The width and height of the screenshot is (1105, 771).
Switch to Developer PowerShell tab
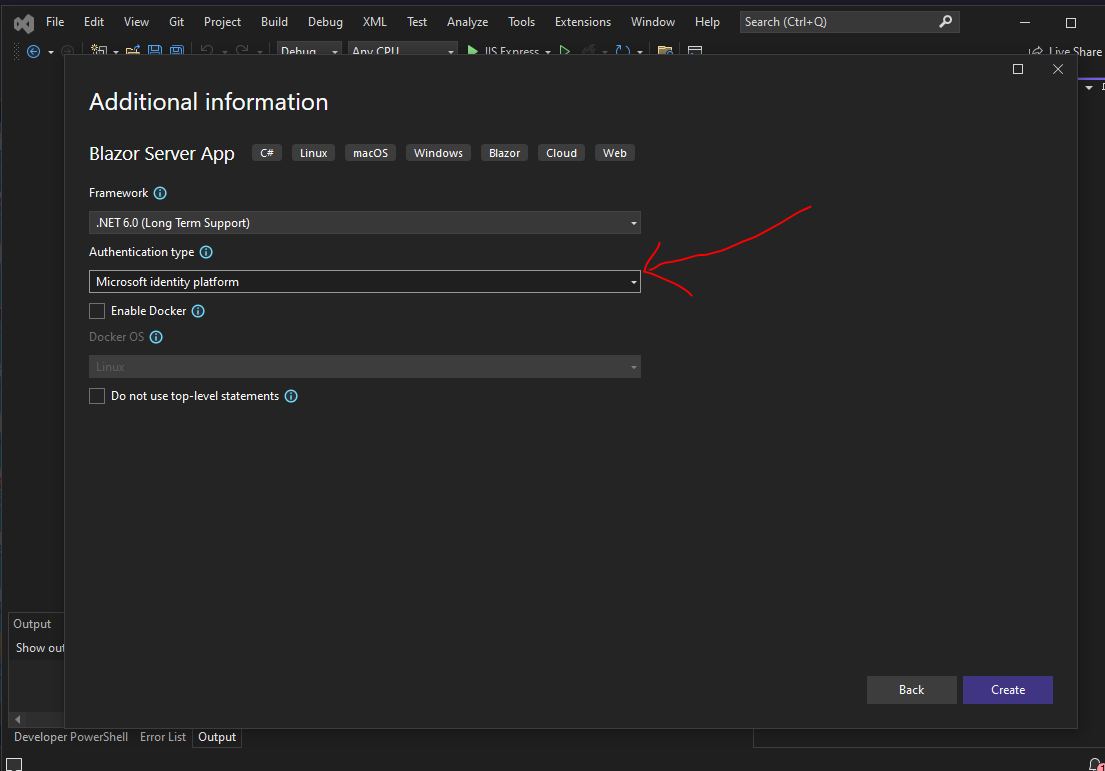tap(71, 737)
